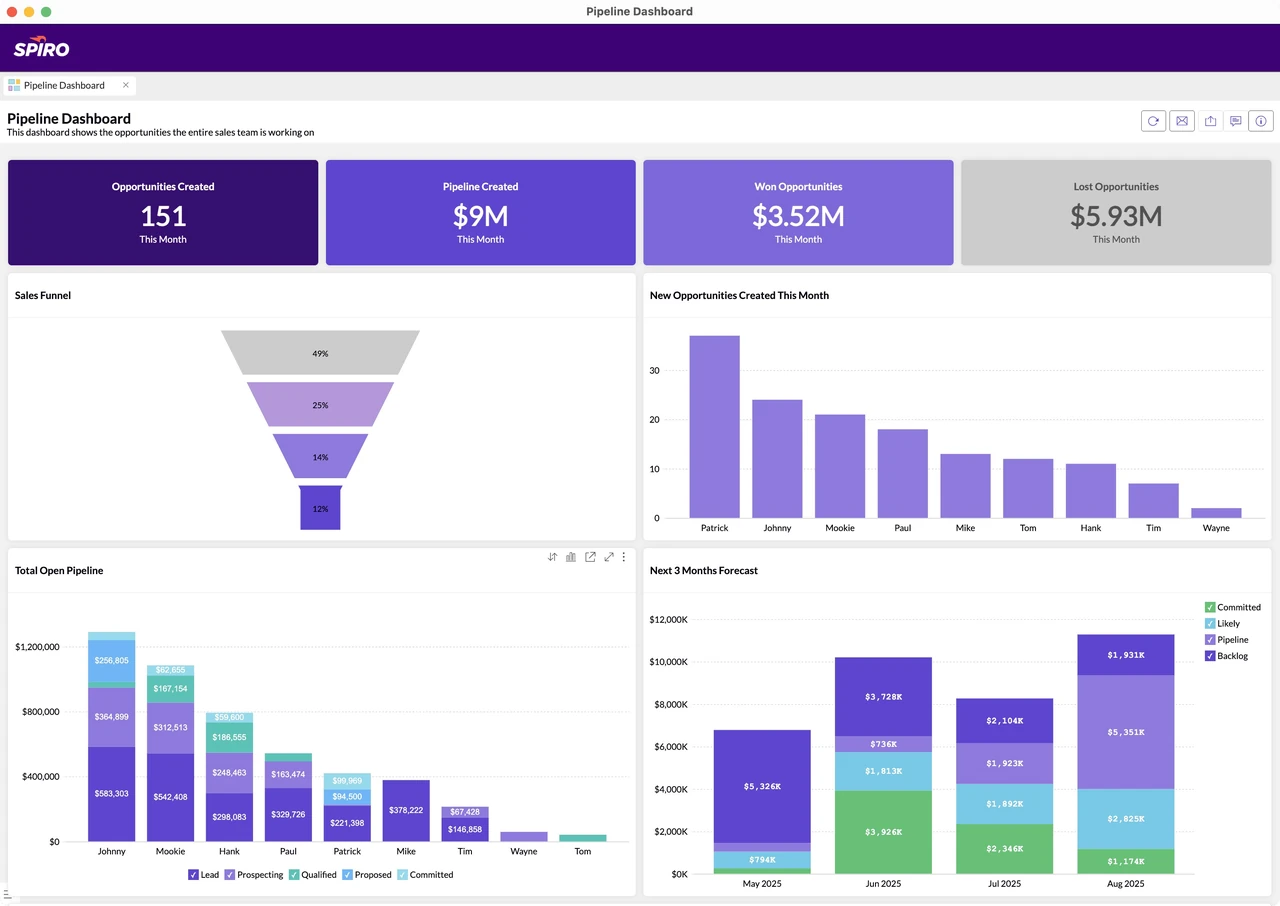
Task: Select Patrick's bar in New Opportunities chart
Action: [714, 427]
